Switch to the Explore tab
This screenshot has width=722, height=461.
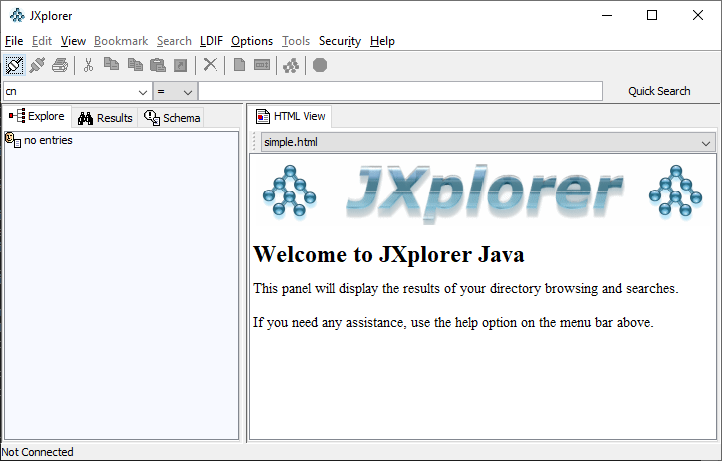(x=37, y=116)
